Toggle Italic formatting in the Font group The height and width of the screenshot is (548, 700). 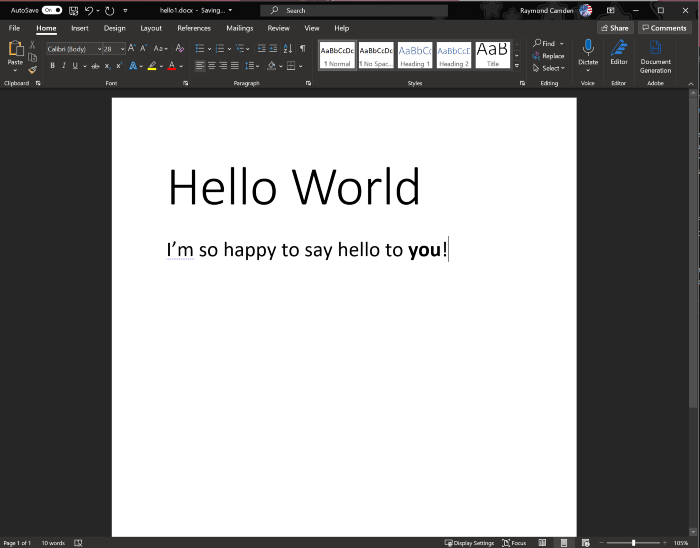point(65,66)
